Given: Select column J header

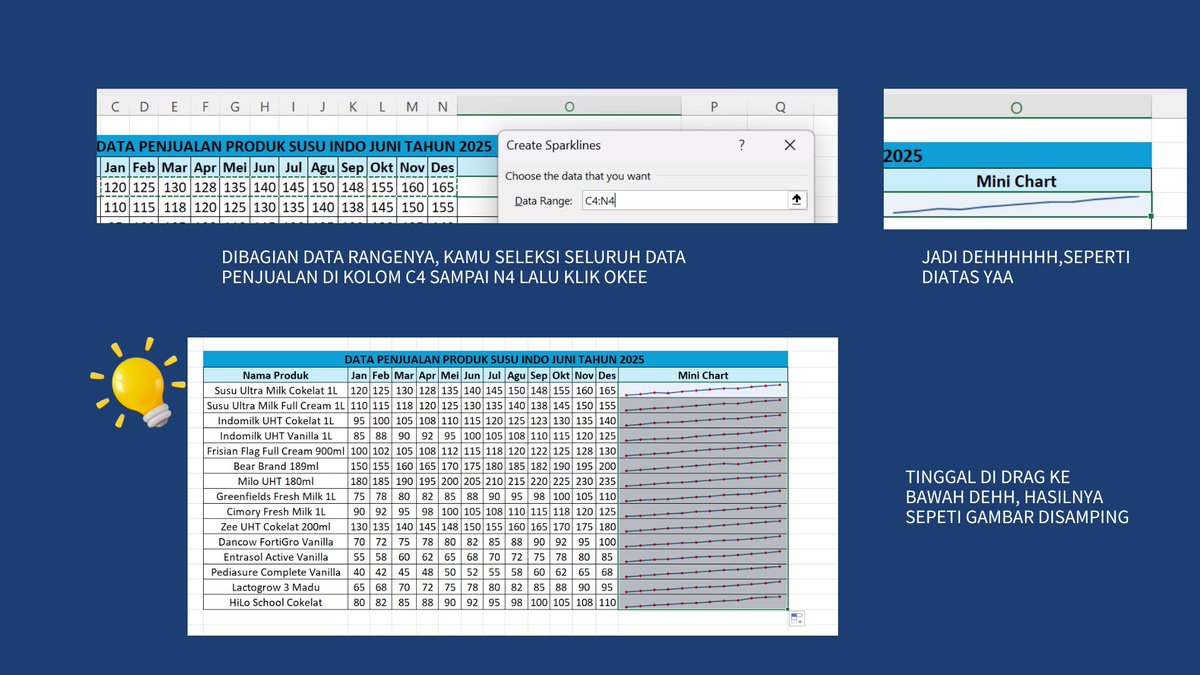Looking at the screenshot, I should pyautogui.click(x=323, y=107).
